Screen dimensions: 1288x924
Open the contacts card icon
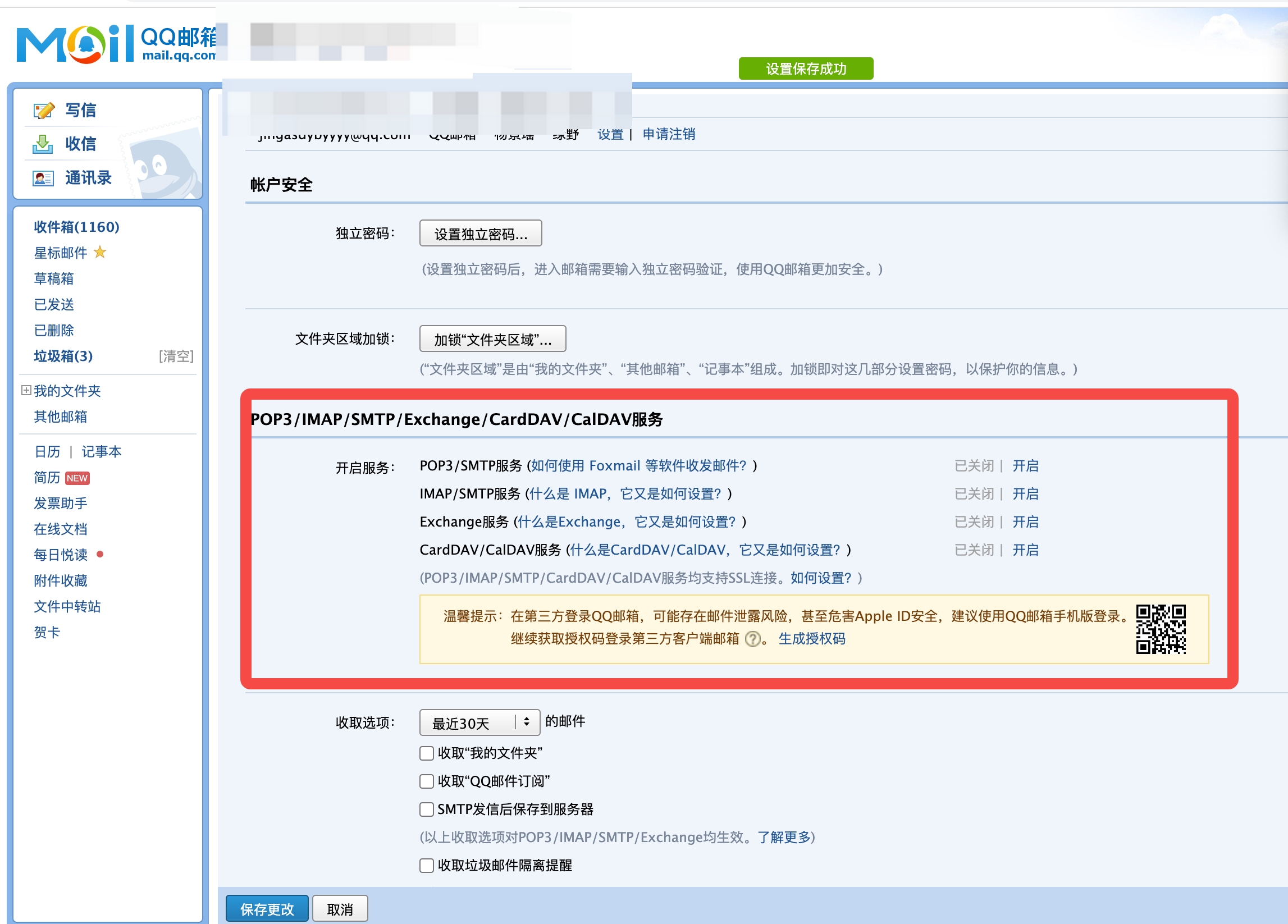43,179
